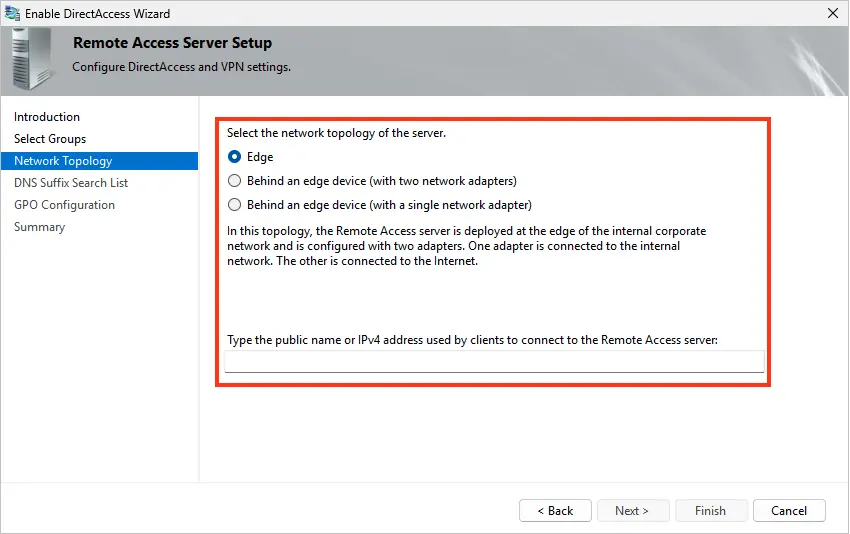Click the server icon in the header banner
Viewport: 850px width, 534px height.
click(33, 60)
